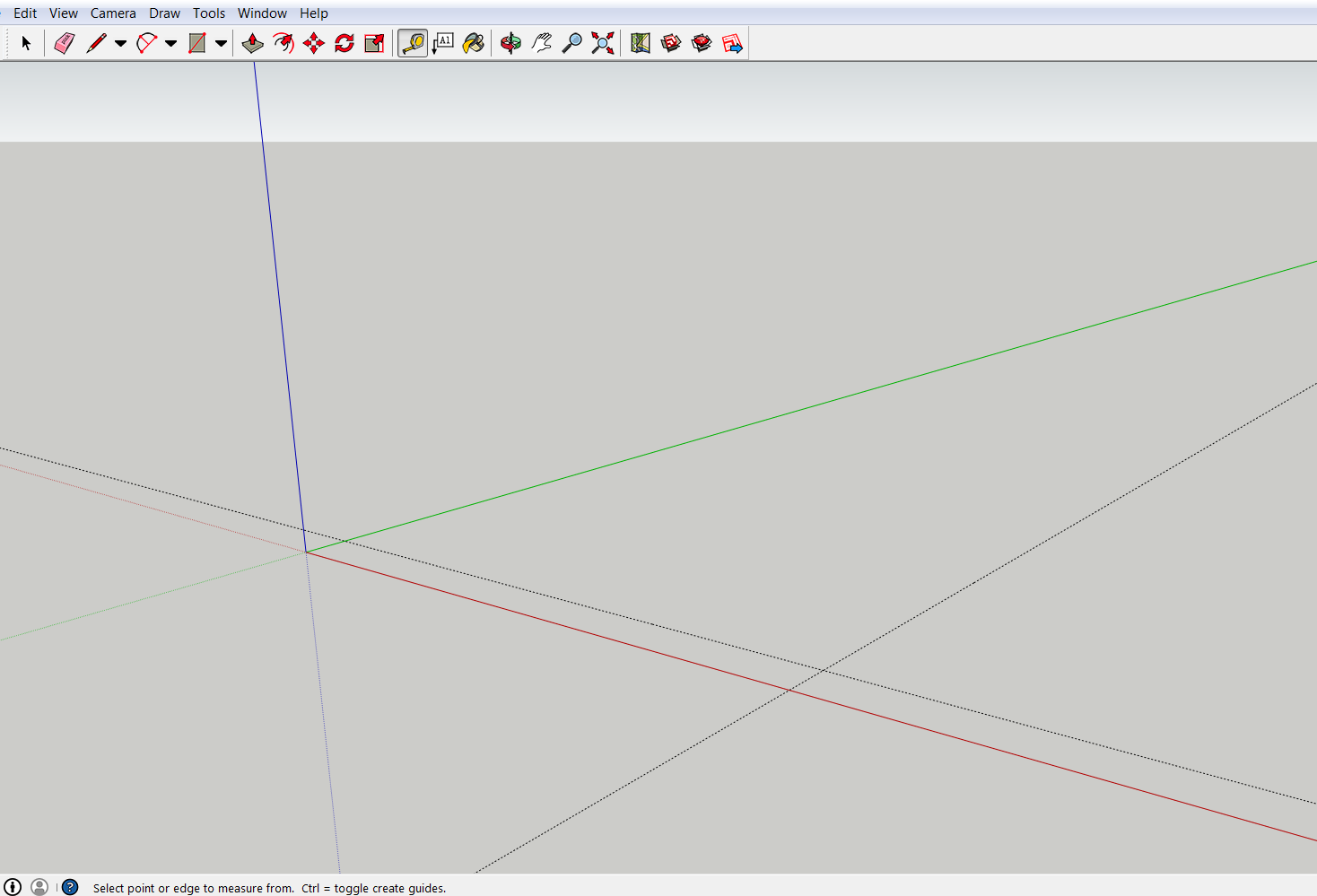Activate the Move tool with red arrows

[314, 43]
